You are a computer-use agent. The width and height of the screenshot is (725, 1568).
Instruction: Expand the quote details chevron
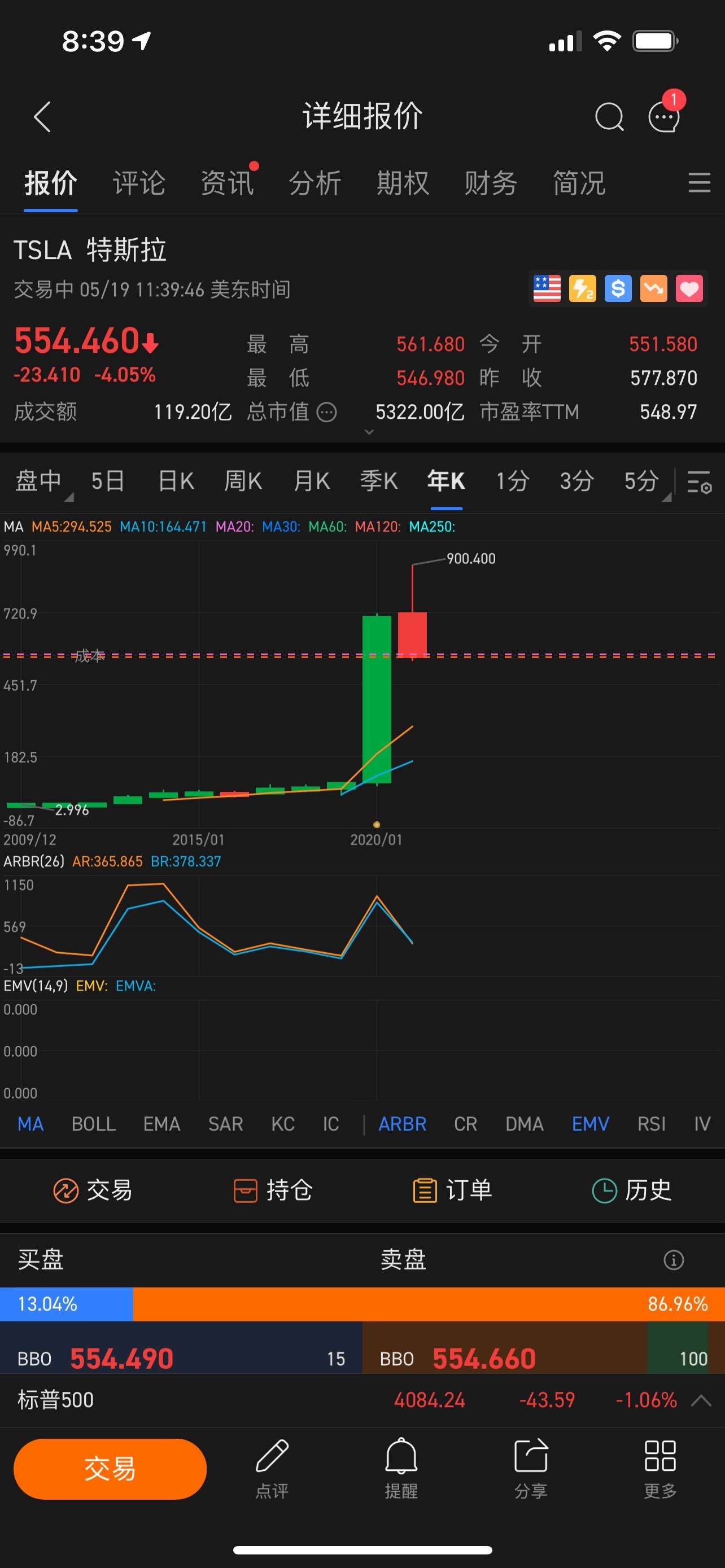pos(369,432)
